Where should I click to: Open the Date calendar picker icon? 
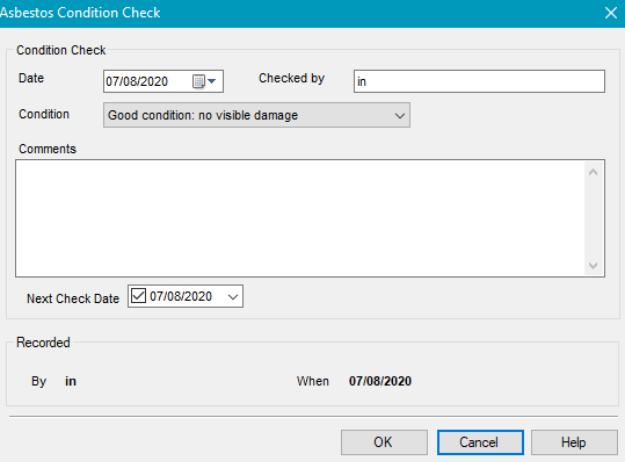[204, 82]
